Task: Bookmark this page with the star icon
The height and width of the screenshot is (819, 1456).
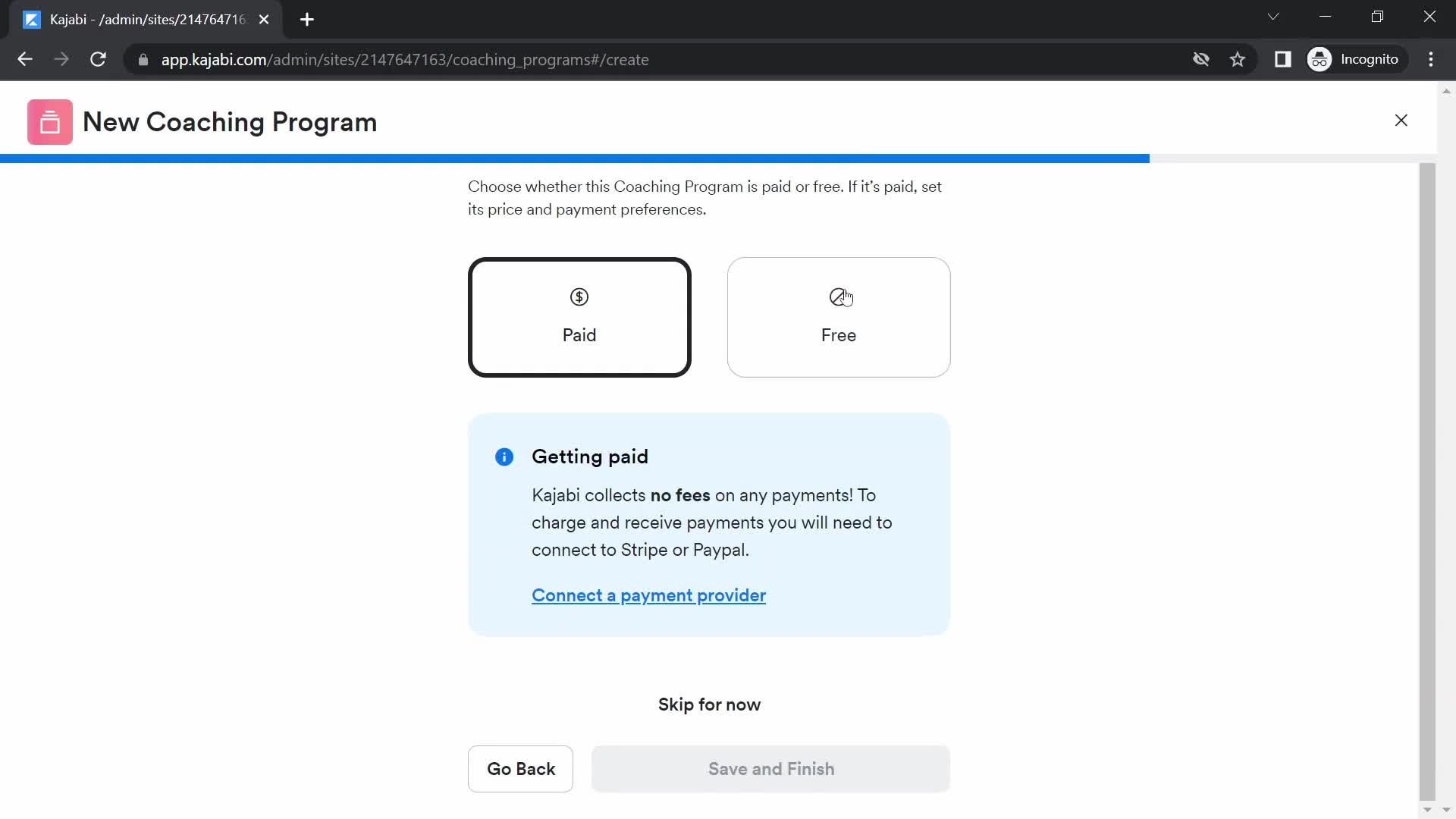Action: point(1238,59)
